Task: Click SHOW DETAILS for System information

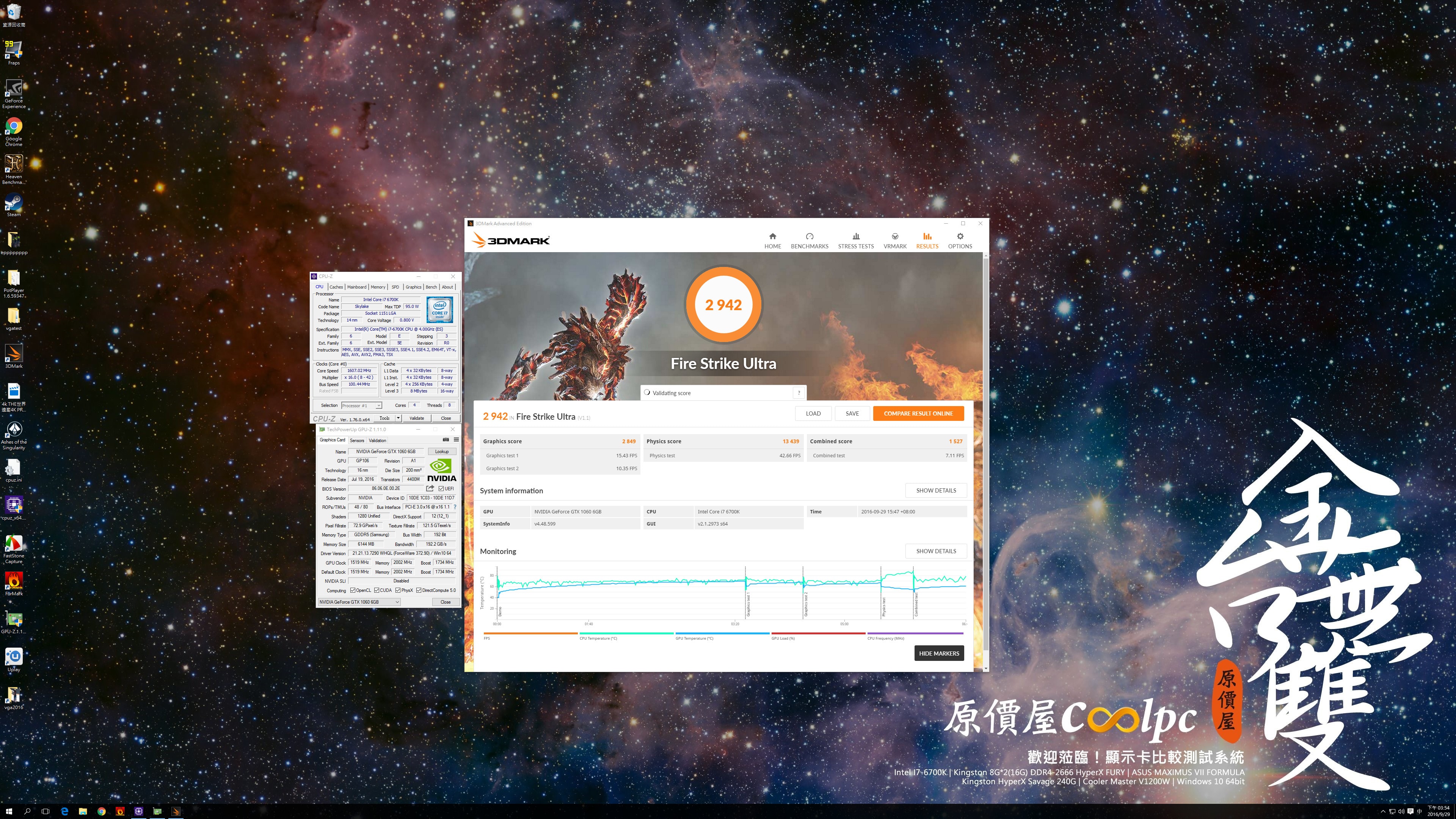Action: tap(936, 491)
